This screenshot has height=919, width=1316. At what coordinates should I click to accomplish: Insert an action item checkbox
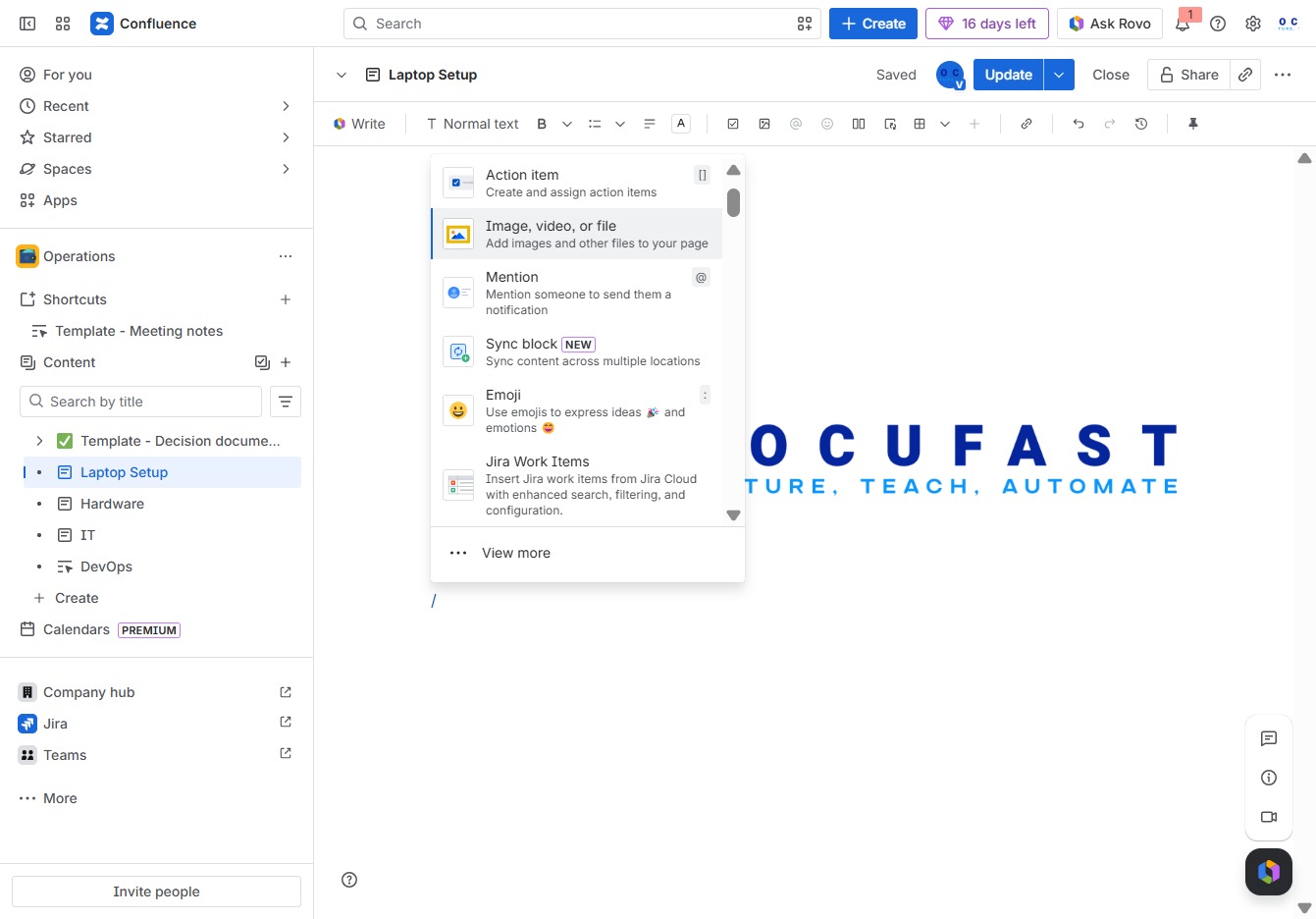733,124
